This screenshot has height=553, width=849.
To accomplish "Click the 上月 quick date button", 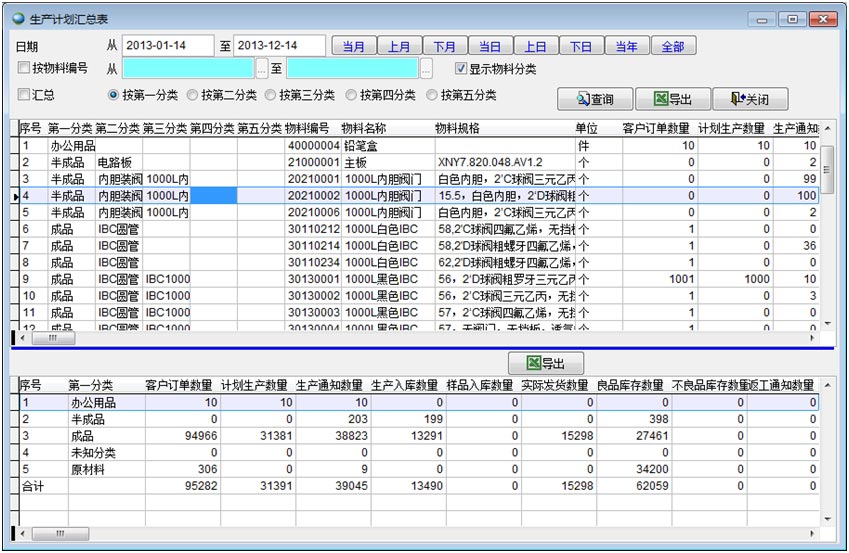I will click(400, 46).
